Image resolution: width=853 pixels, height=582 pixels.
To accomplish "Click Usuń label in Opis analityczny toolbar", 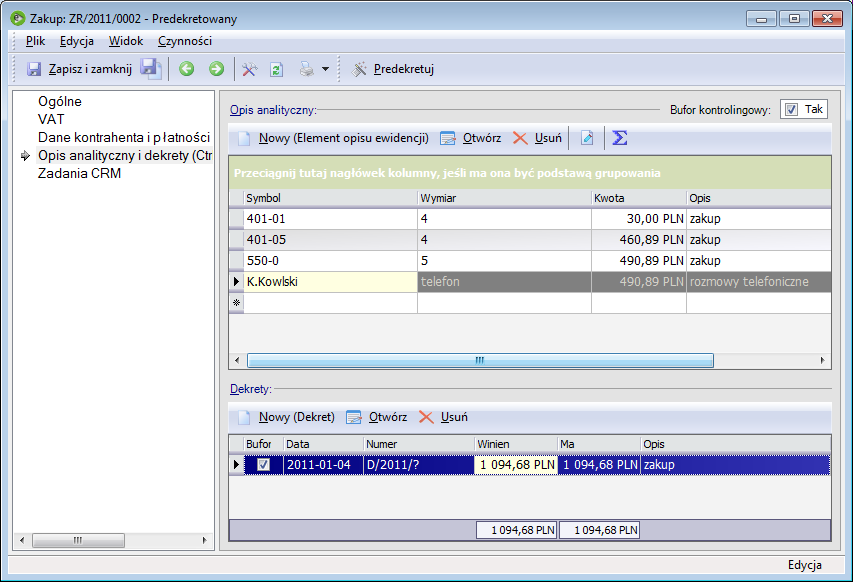I will 548,138.
